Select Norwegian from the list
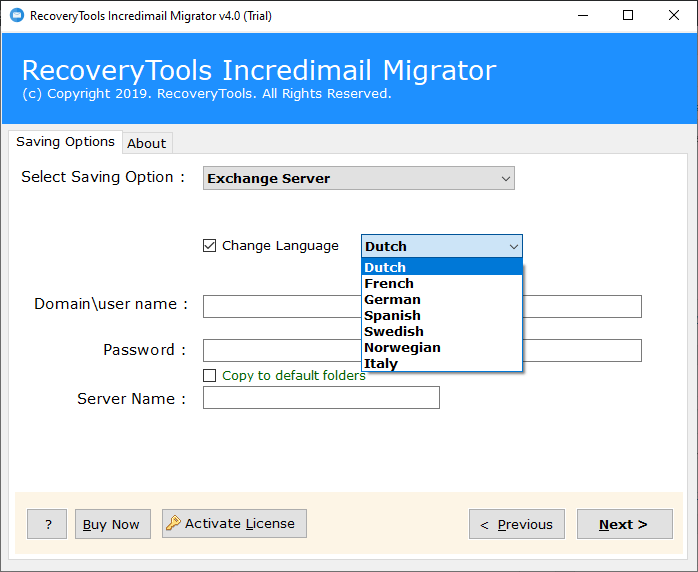The width and height of the screenshot is (698, 572). pos(442,347)
